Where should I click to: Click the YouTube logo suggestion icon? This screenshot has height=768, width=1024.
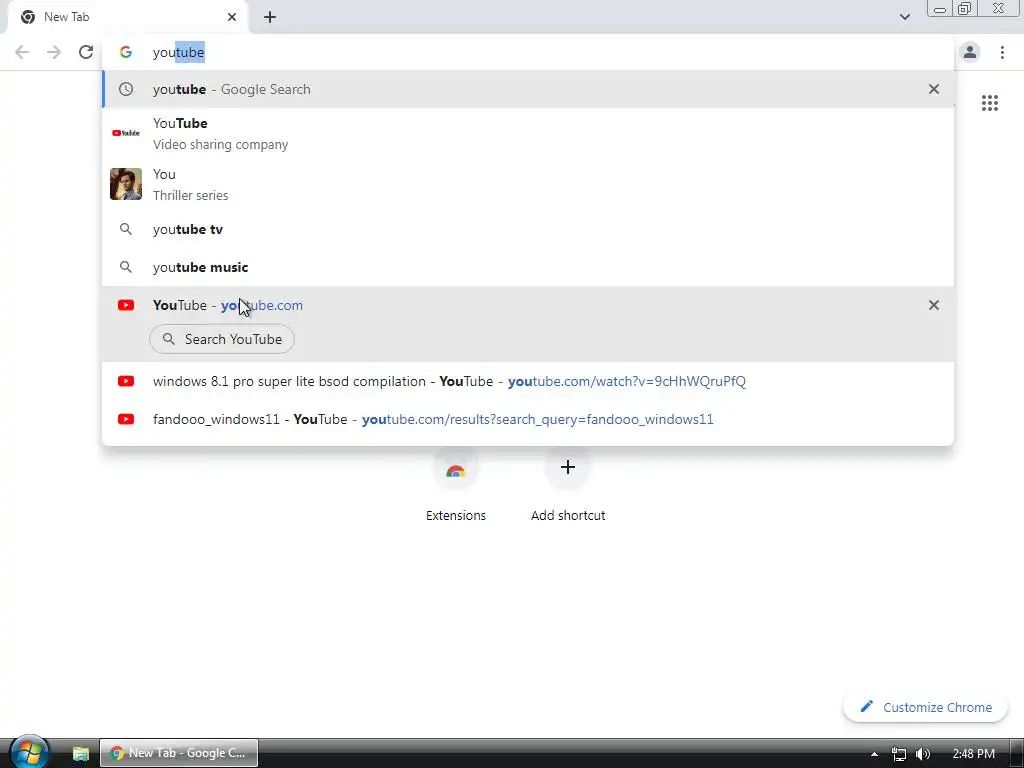126,133
